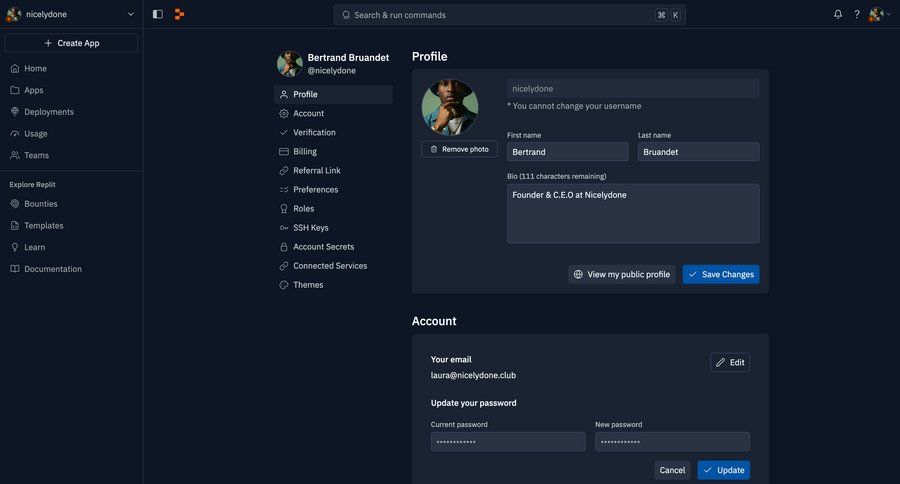Open Templates from the sidebar
The height and width of the screenshot is (484, 900).
pyautogui.click(x=43, y=226)
